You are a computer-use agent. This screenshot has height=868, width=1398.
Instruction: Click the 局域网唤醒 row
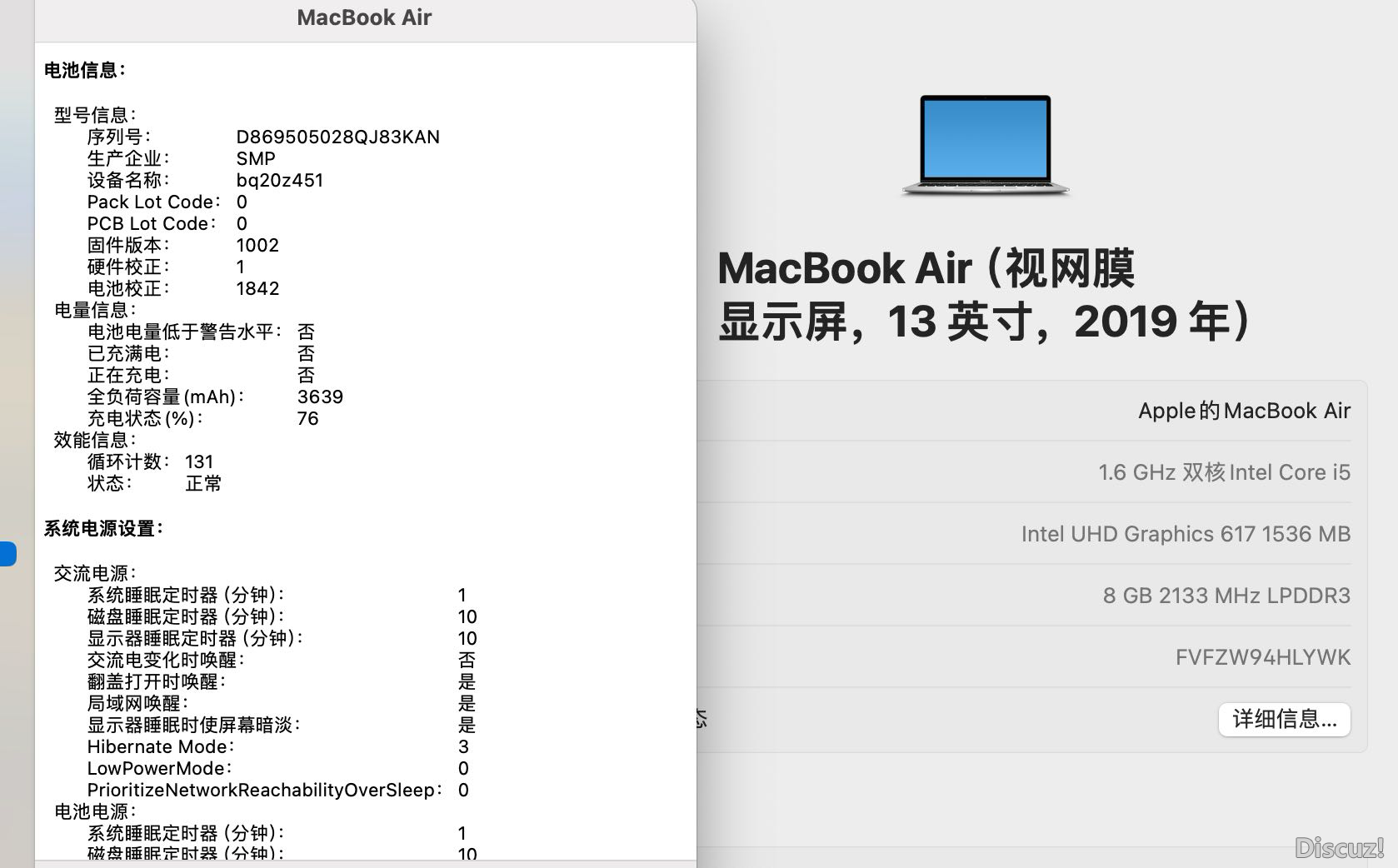point(282,703)
